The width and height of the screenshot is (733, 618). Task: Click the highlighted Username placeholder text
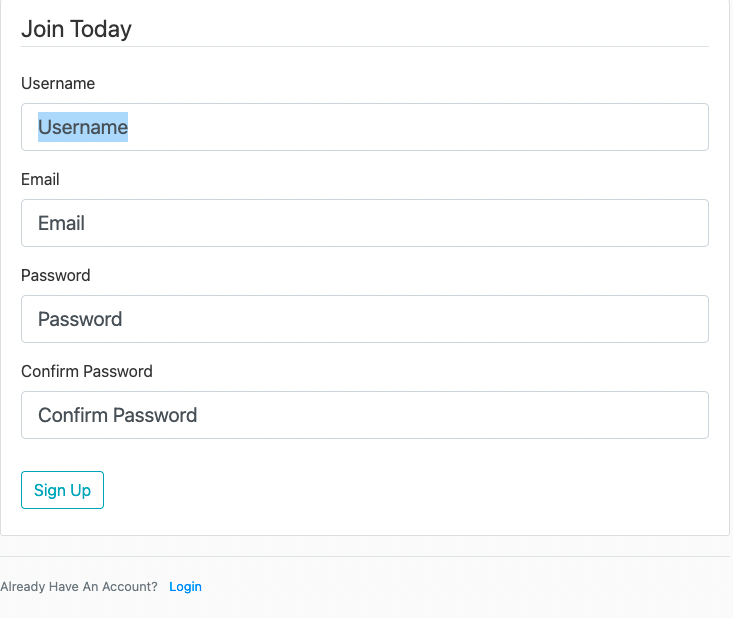pyautogui.click(x=83, y=127)
